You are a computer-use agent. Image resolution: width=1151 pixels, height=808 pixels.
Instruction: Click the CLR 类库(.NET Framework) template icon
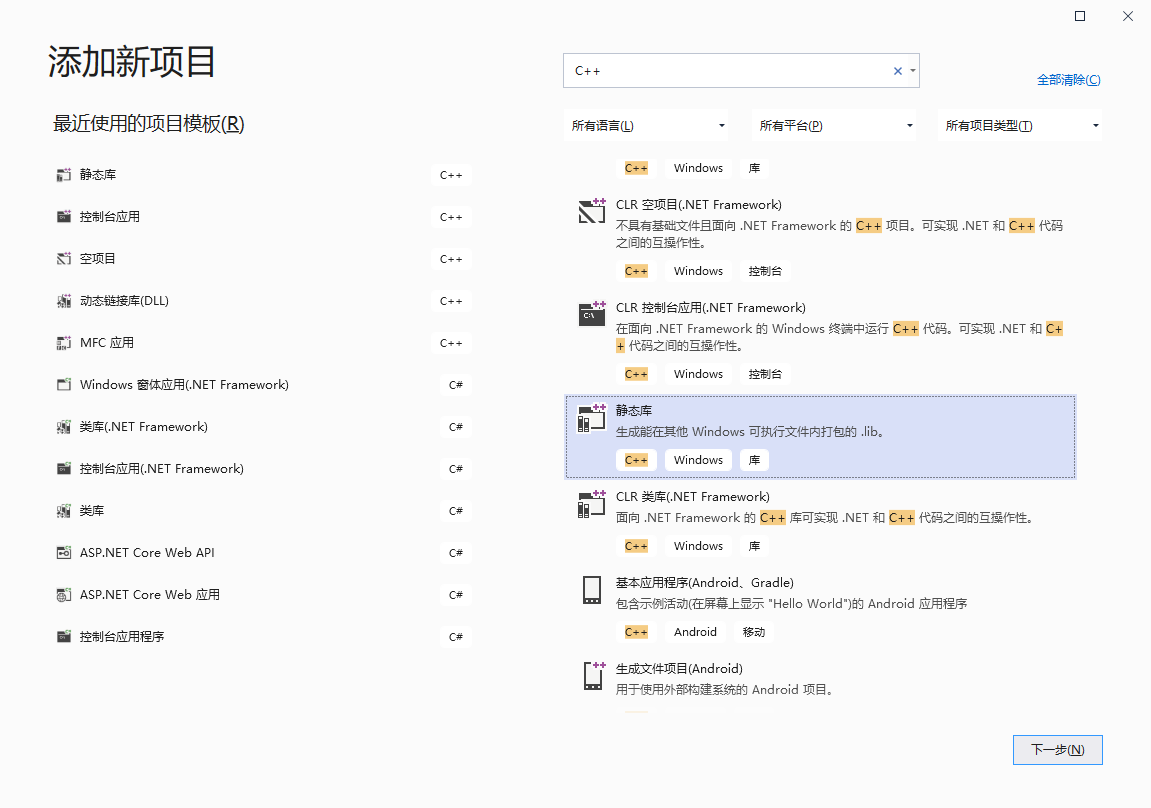pyautogui.click(x=592, y=504)
